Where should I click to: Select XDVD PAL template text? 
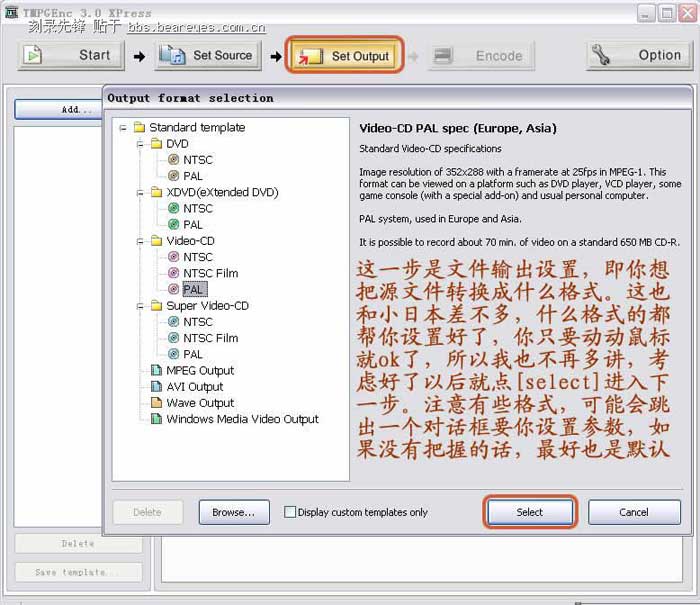(193, 224)
